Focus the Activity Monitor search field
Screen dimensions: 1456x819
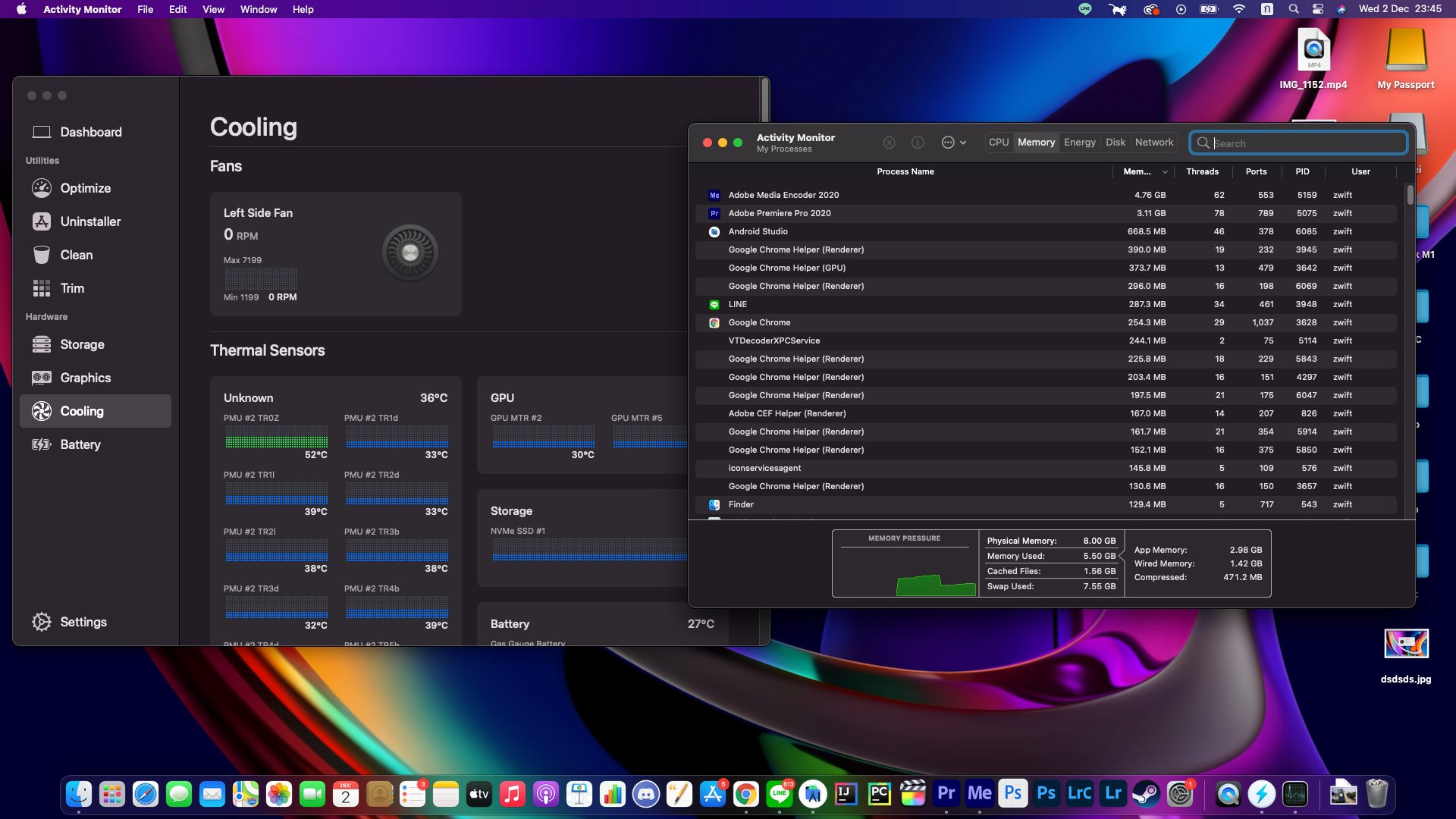(x=1298, y=143)
